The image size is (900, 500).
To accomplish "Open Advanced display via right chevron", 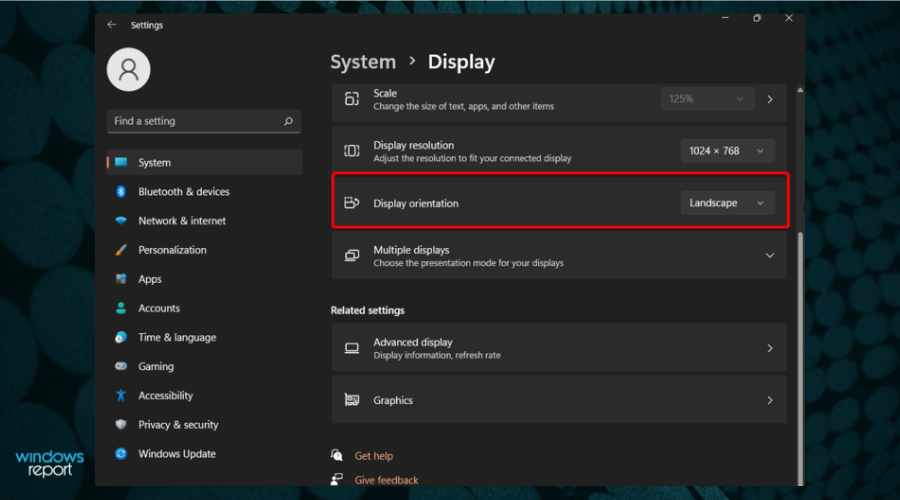I will coord(770,348).
